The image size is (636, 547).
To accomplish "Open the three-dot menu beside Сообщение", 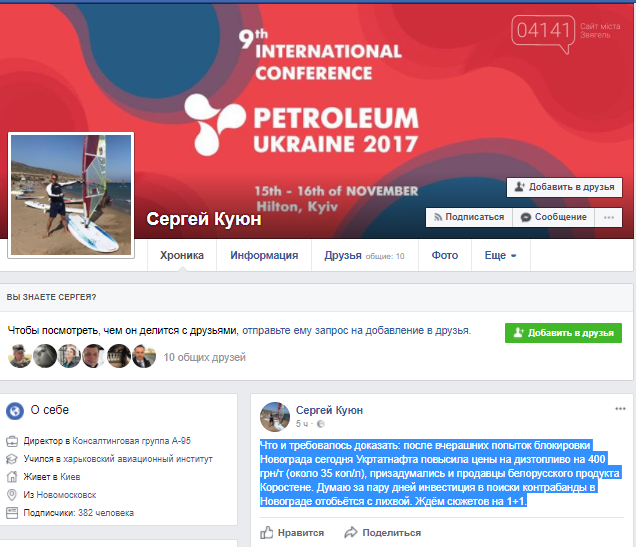I will pos(608,217).
